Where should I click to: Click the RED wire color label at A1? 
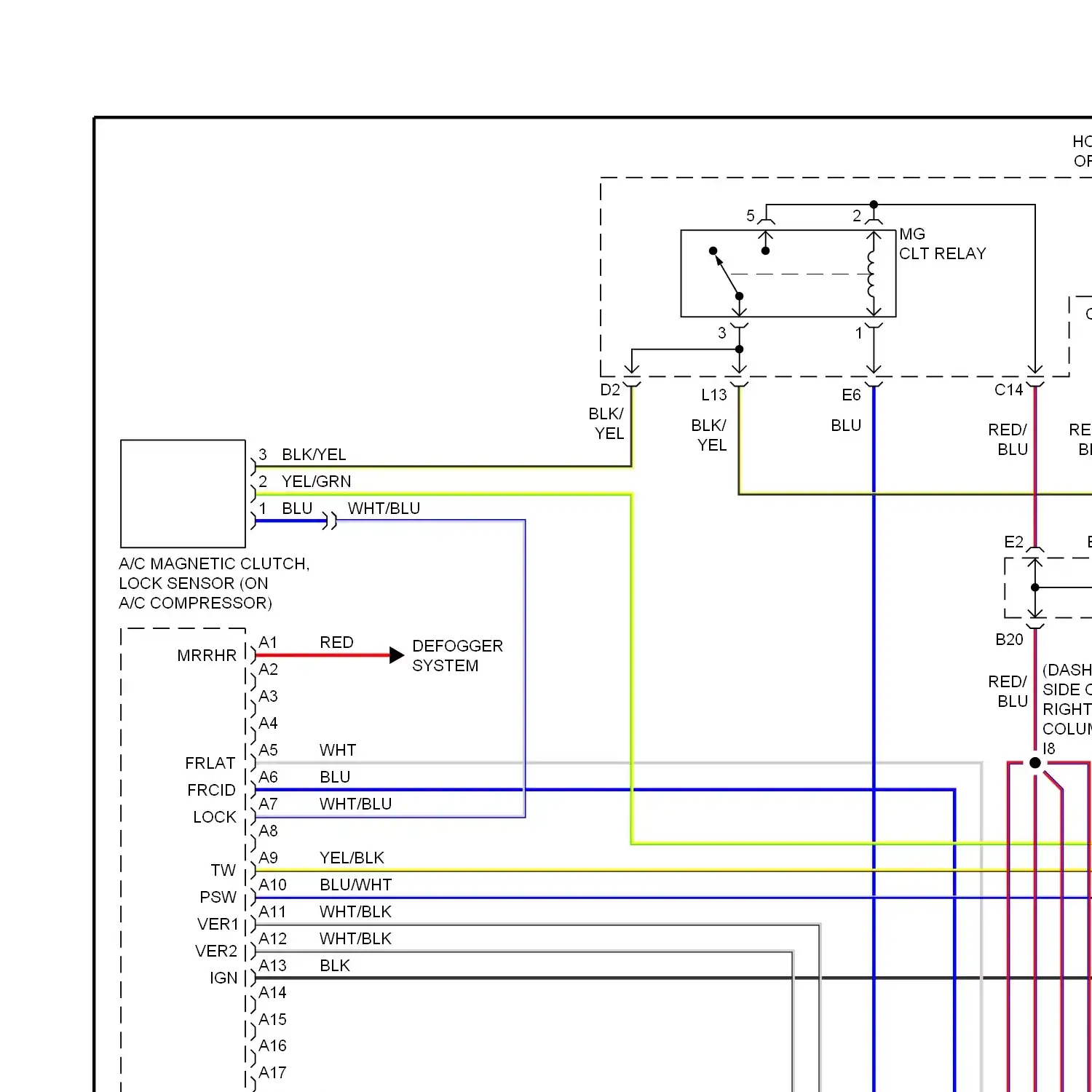pos(336,642)
